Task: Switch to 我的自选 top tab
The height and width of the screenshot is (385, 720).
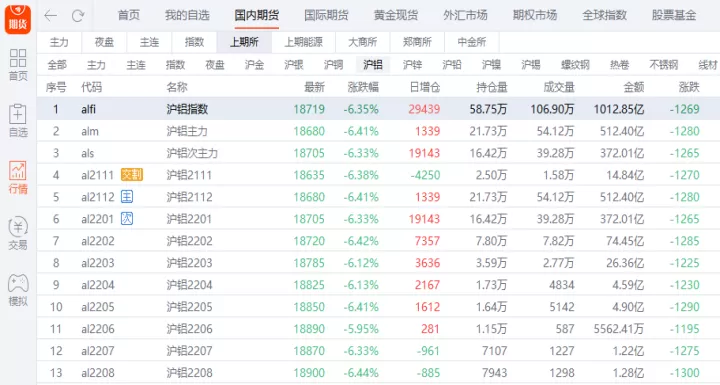Action: 187,15
